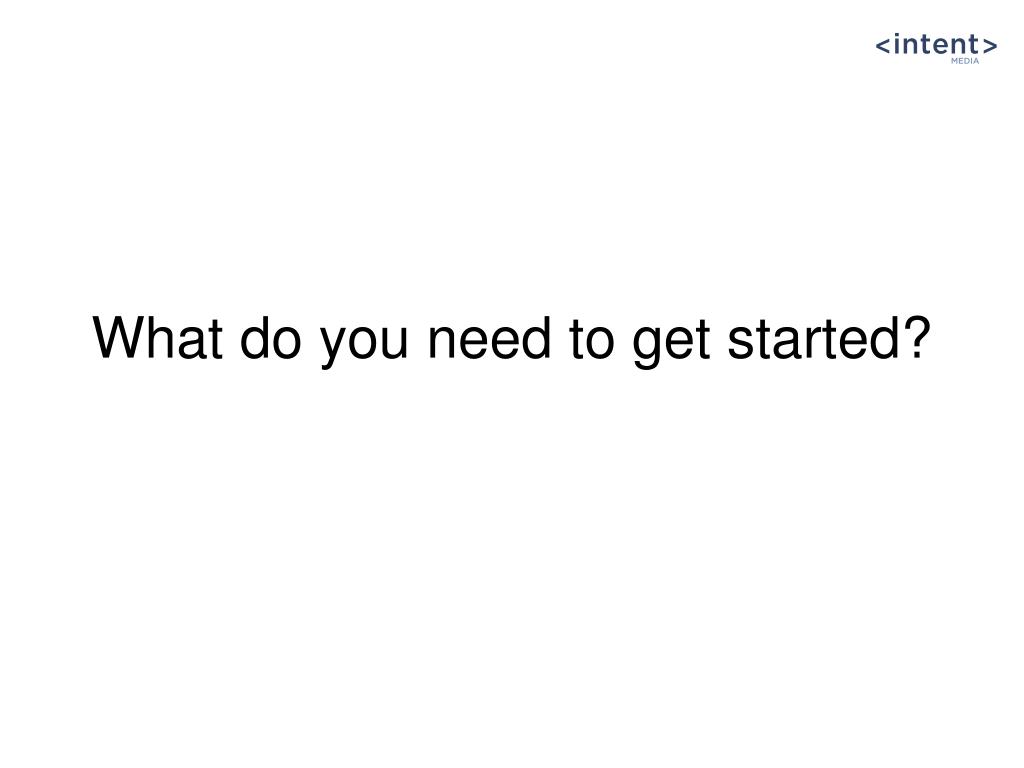
Task: Click the intent Media logo
Action: [936, 48]
